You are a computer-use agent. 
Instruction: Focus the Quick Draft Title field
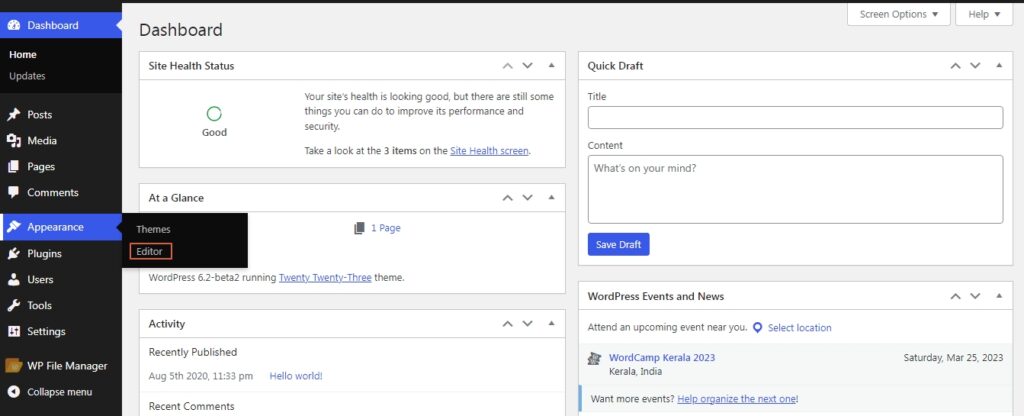(x=795, y=118)
